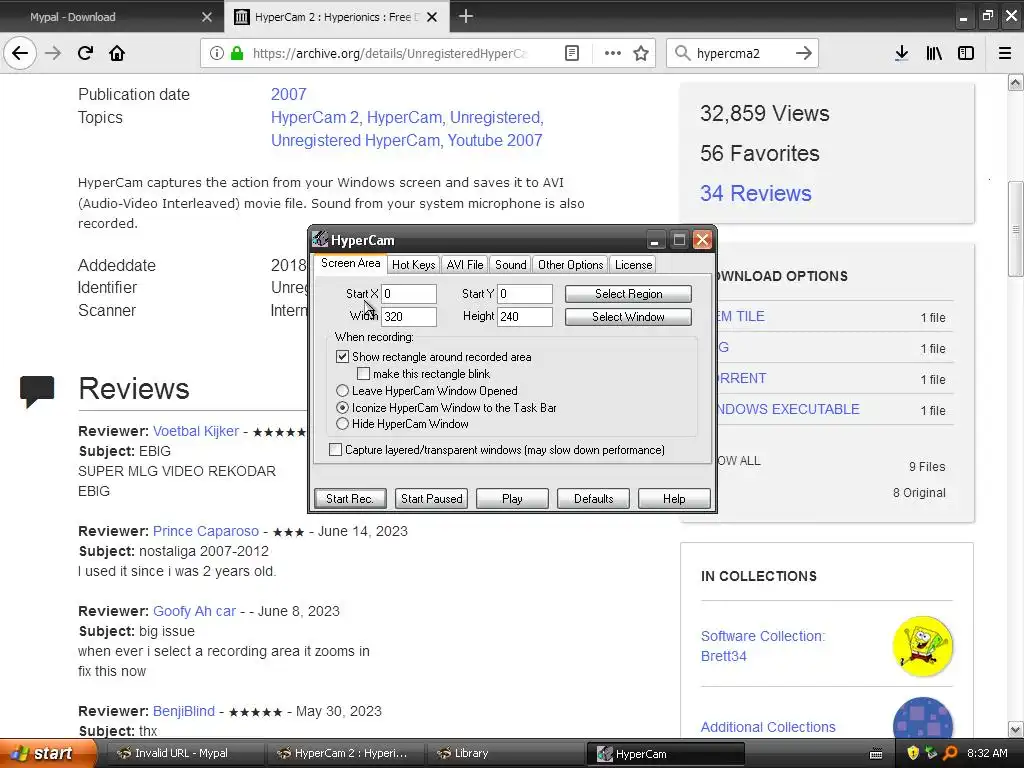Click the page scrollbar up arrow
Viewport: 1024px width, 768px height.
(1016, 82)
